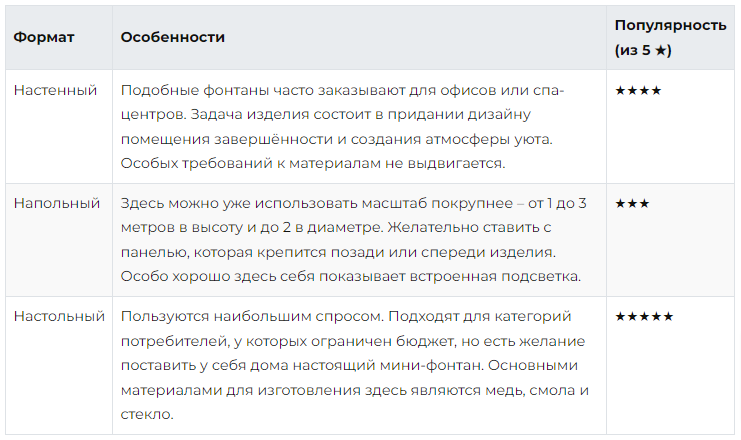Select the Напольный format cell
The height and width of the screenshot is (440, 741).
[x=57, y=203]
